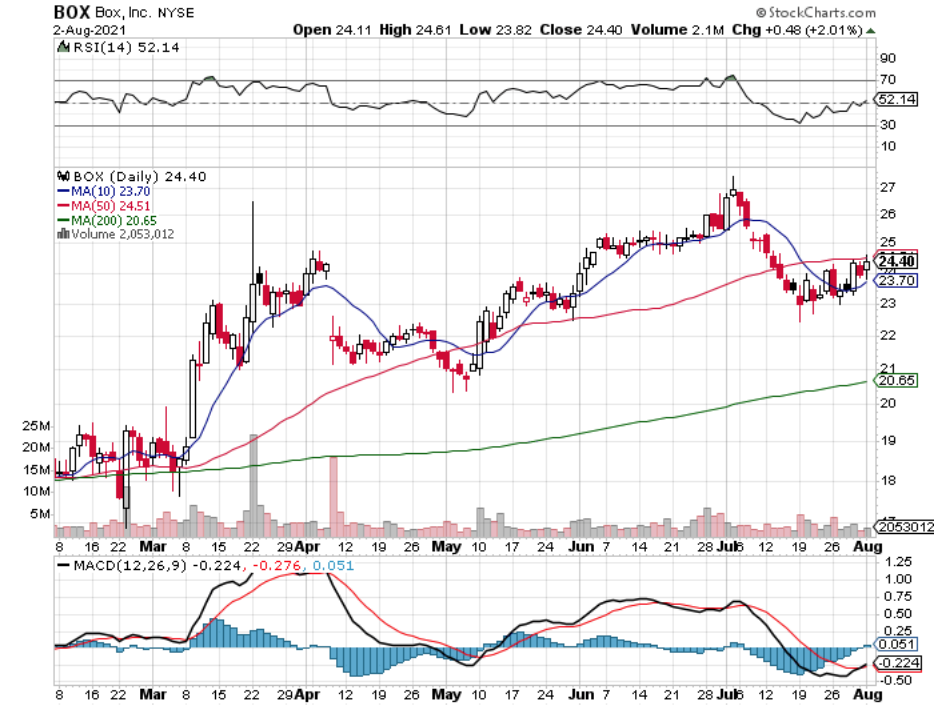Screen dimensions: 944x712
Task: Click the candlestick icon beside BOX (Daily)
Action: point(63,176)
